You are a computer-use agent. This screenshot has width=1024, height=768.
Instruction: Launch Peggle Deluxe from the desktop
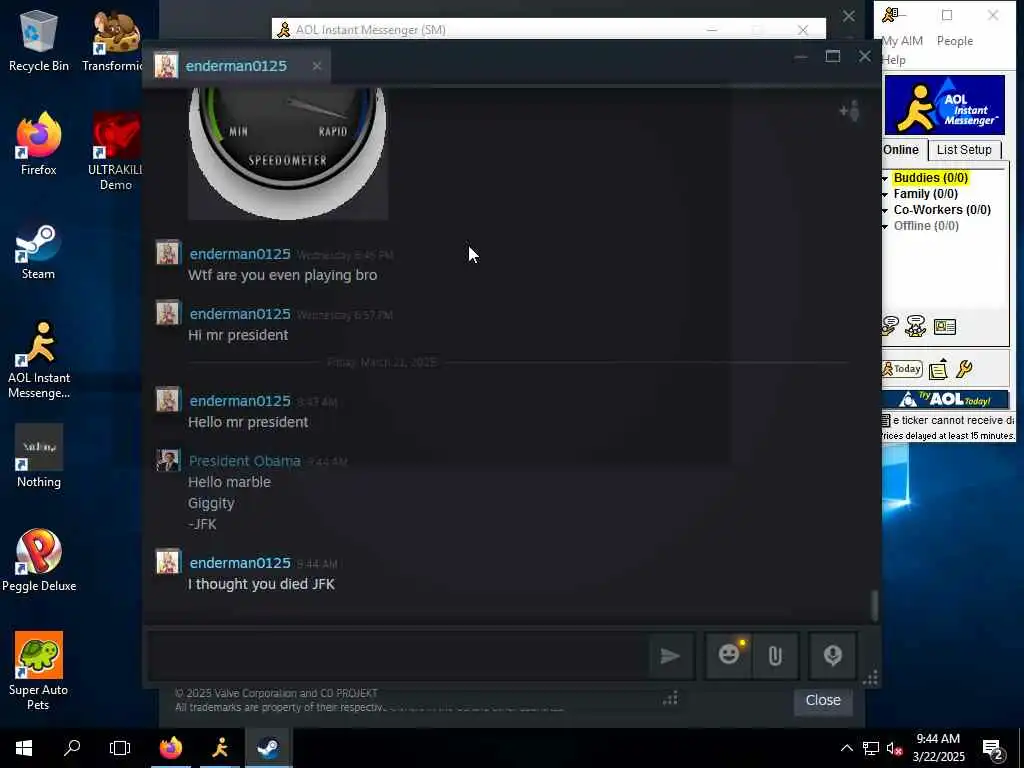[x=39, y=560]
